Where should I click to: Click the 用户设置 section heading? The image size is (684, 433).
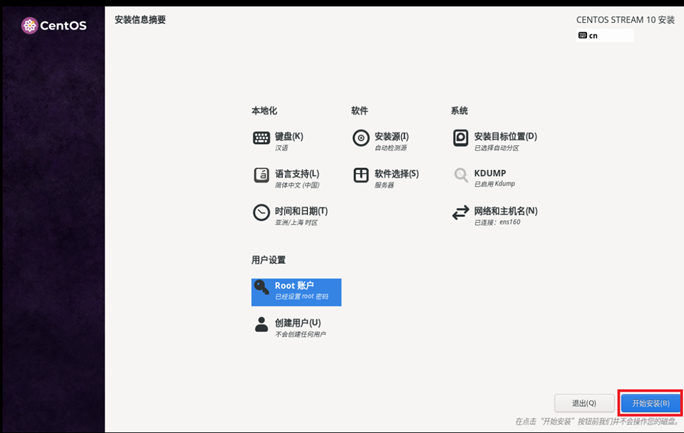pyautogui.click(x=268, y=260)
